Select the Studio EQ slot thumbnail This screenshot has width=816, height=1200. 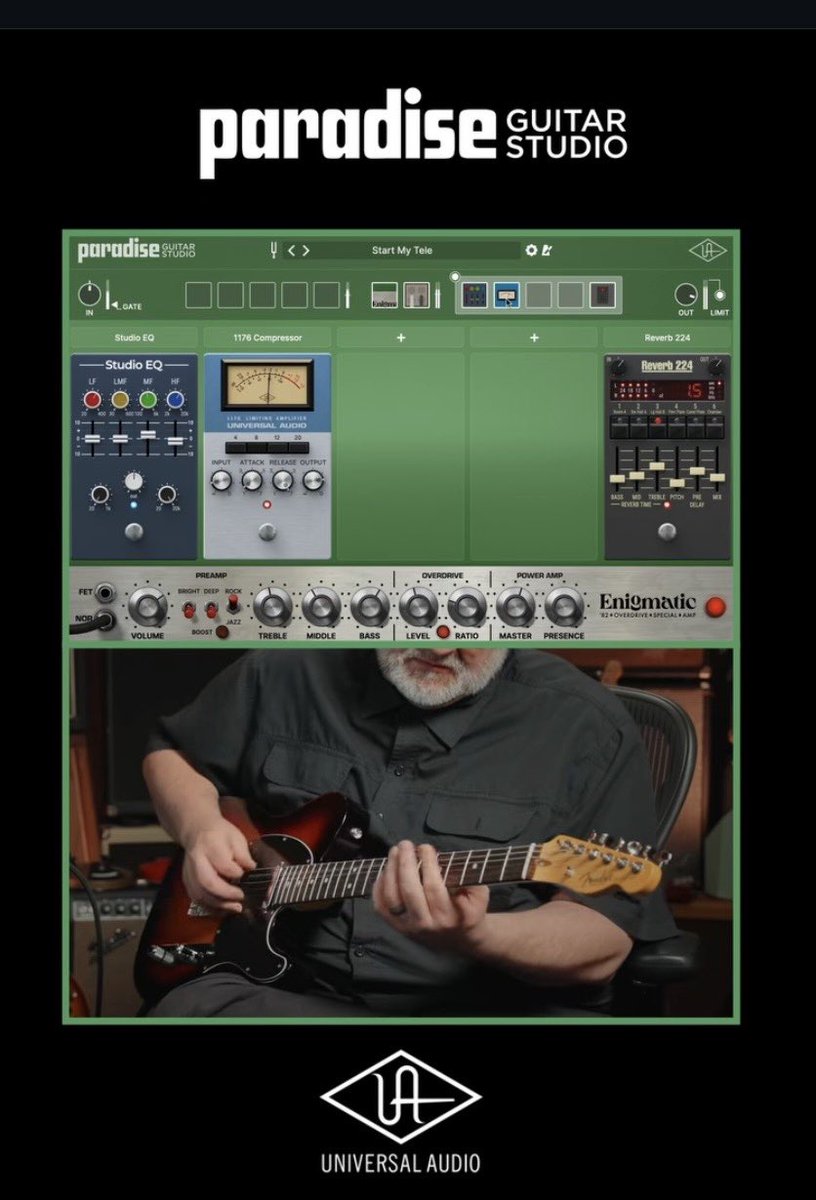474,295
